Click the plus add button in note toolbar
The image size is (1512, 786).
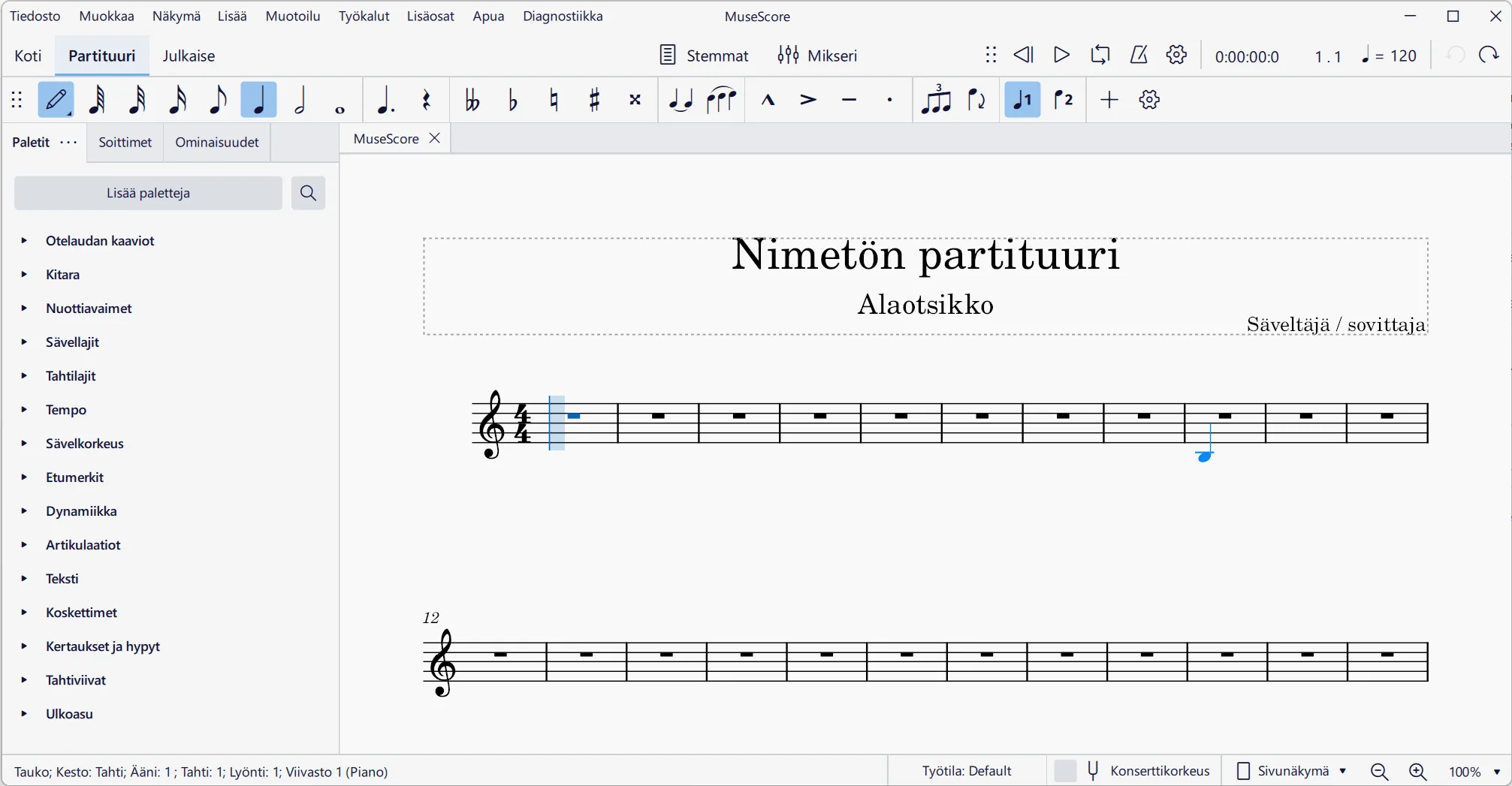click(x=1109, y=100)
